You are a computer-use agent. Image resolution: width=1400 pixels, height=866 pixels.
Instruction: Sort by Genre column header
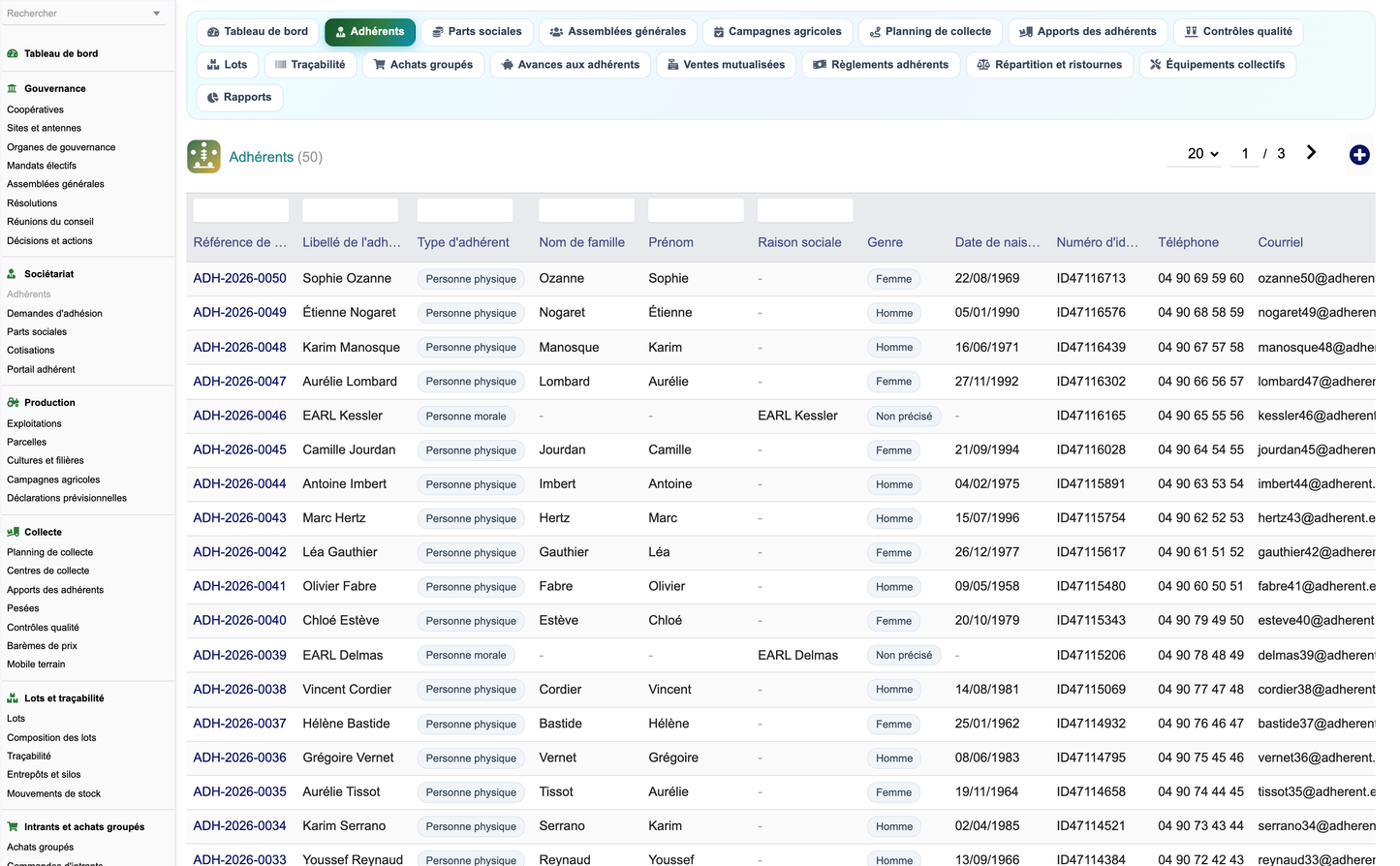pos(885,242)
